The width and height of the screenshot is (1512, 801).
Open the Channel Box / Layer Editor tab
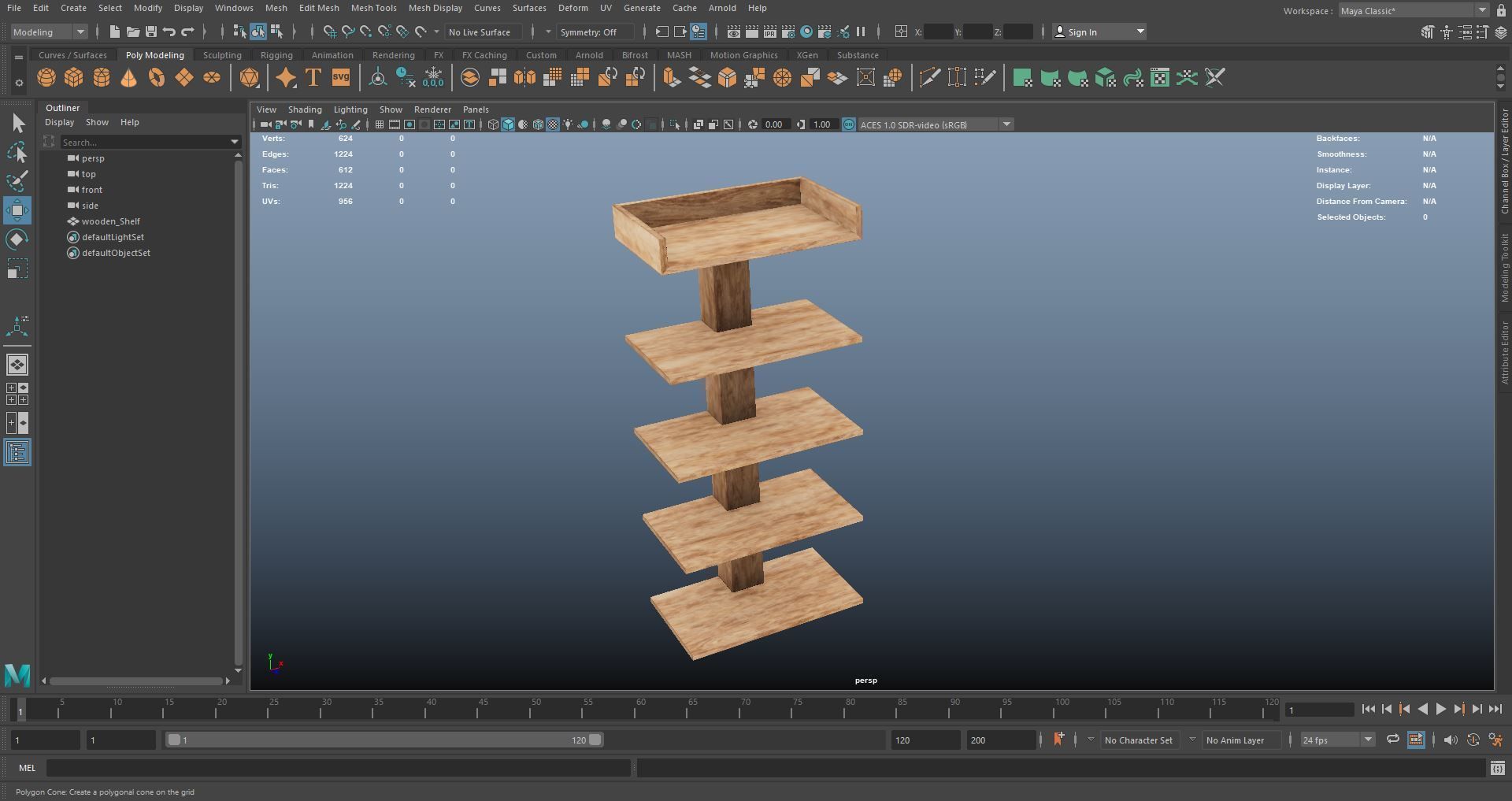click(x=1503, y=161)
